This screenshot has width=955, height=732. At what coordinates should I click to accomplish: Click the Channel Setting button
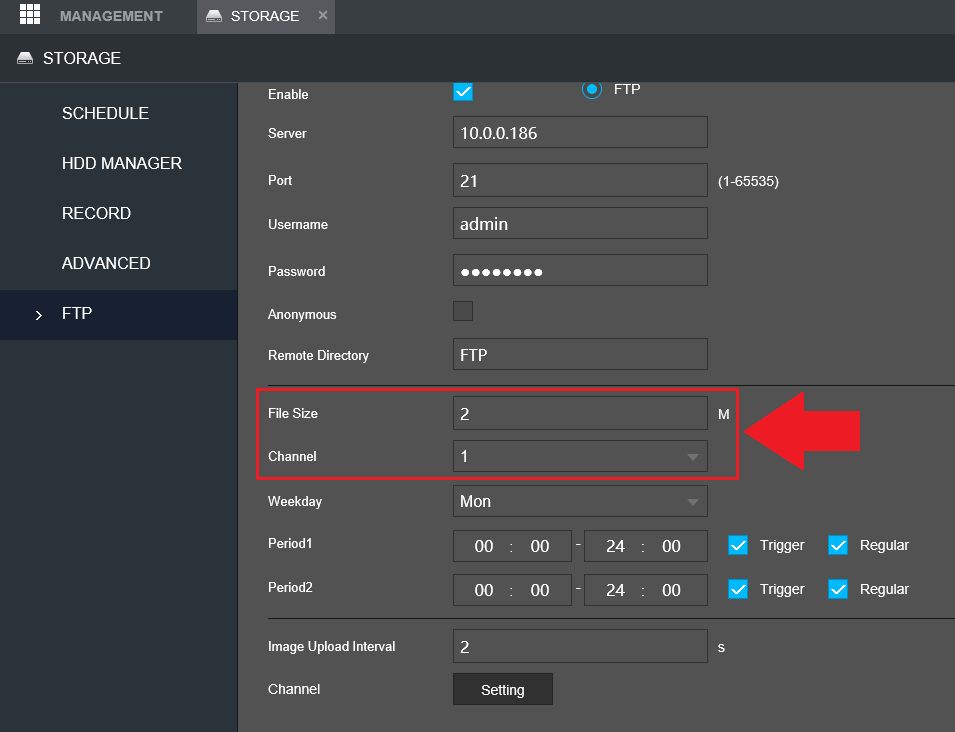tap(503, 689)
